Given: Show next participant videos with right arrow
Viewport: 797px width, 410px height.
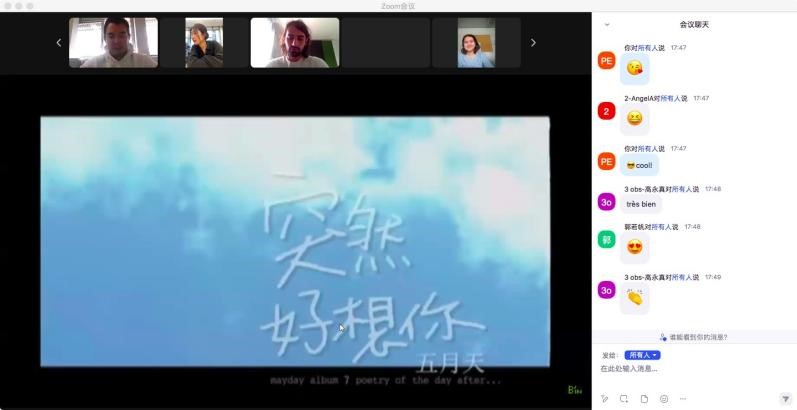Looking at the screenshot, I should pos(533,43).
